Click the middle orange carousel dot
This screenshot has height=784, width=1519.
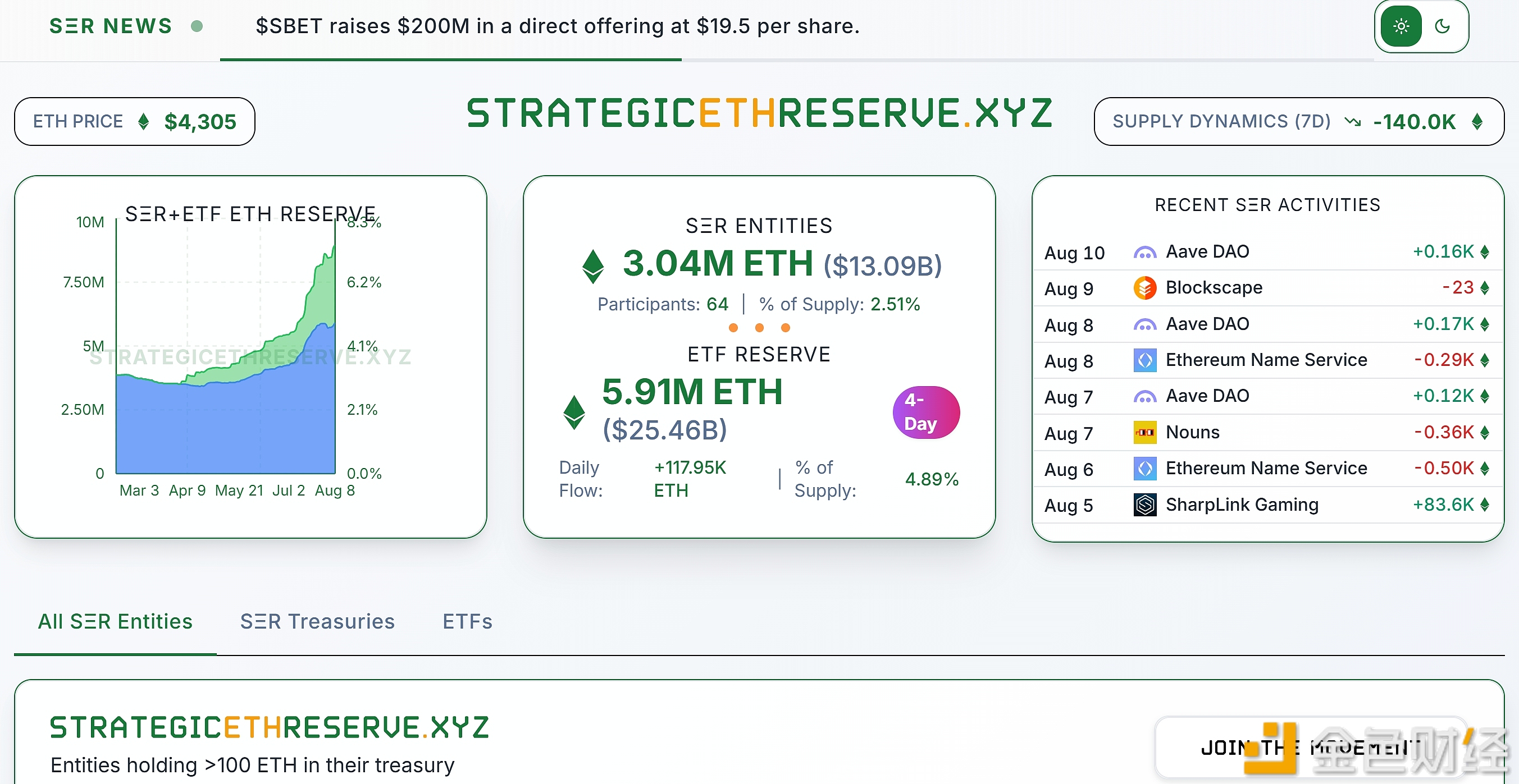tap(759, 328)
